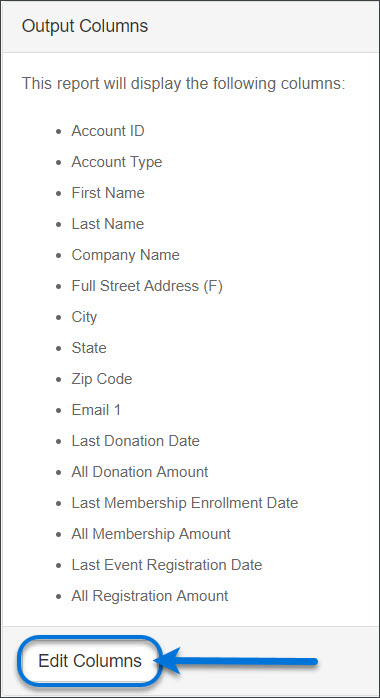The width and height of the screenshot is (380, 698).
Task: Click the Edit Columns button
Action: coord(89,661)
